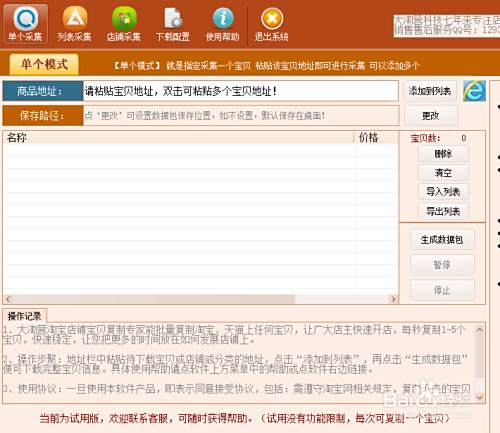Screen dimensions: 500x433
Task: Click 生成数据包 button
Action: (442, 239)
